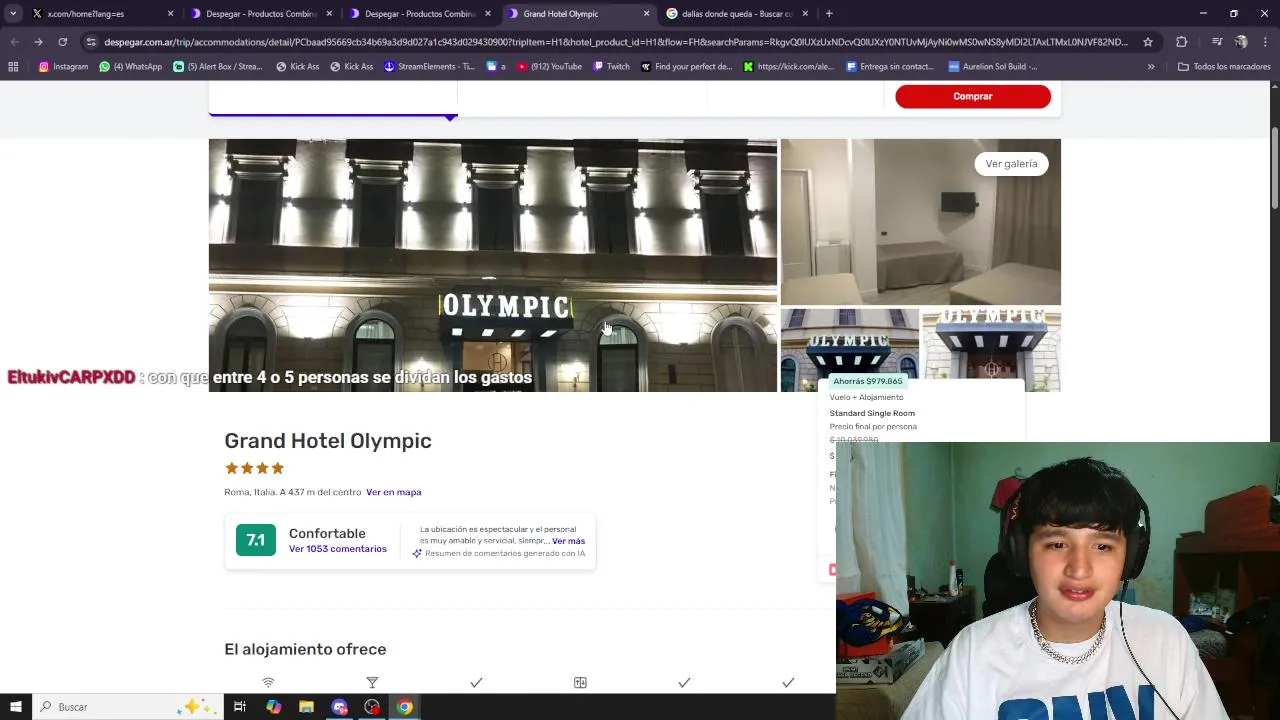Open Entrega sin contact... bookmark
The width and height of the screenshot is (1280, 720).
pyautogui.click(x=890, y=67)
